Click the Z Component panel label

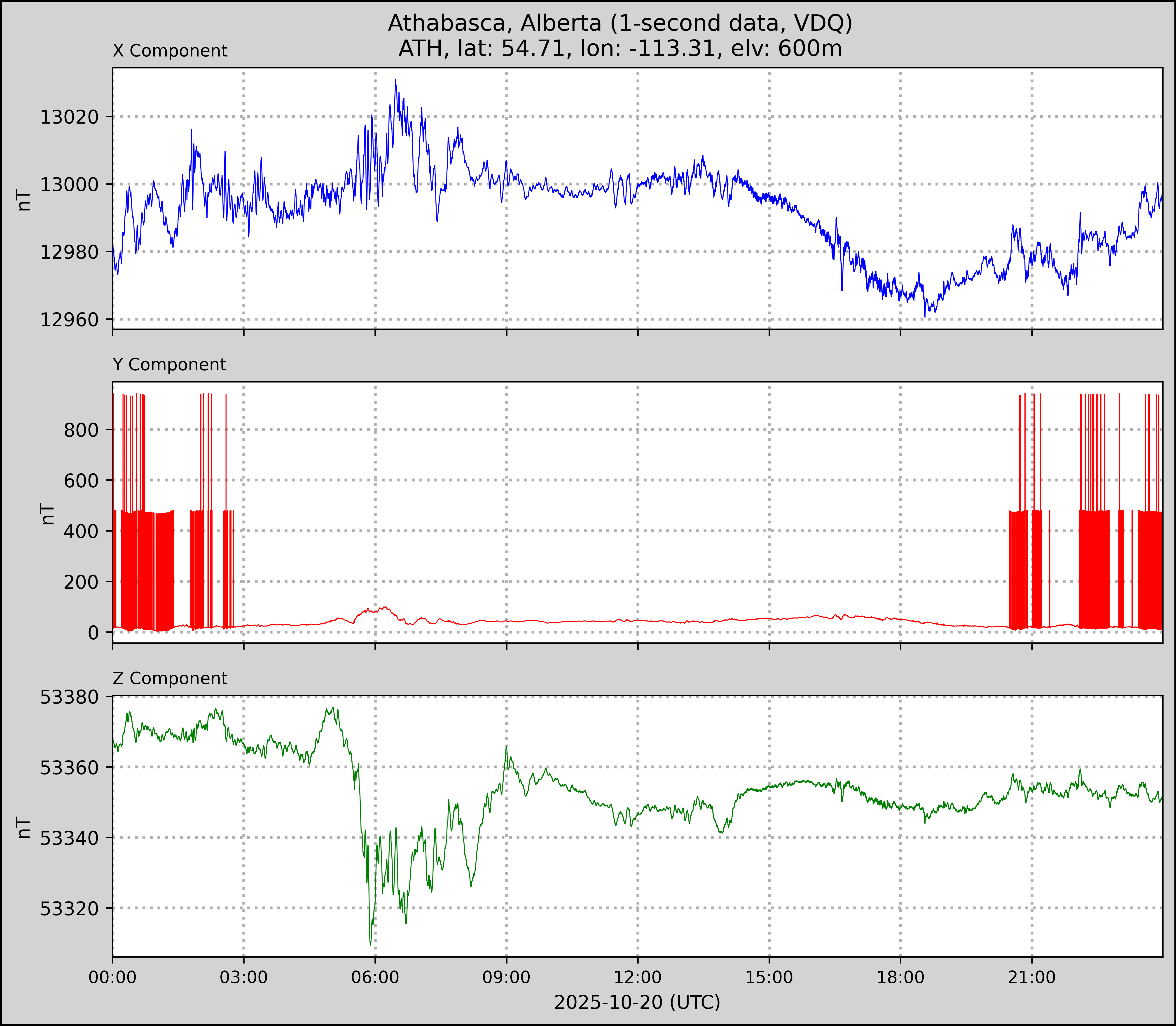[x=170, y=679]
